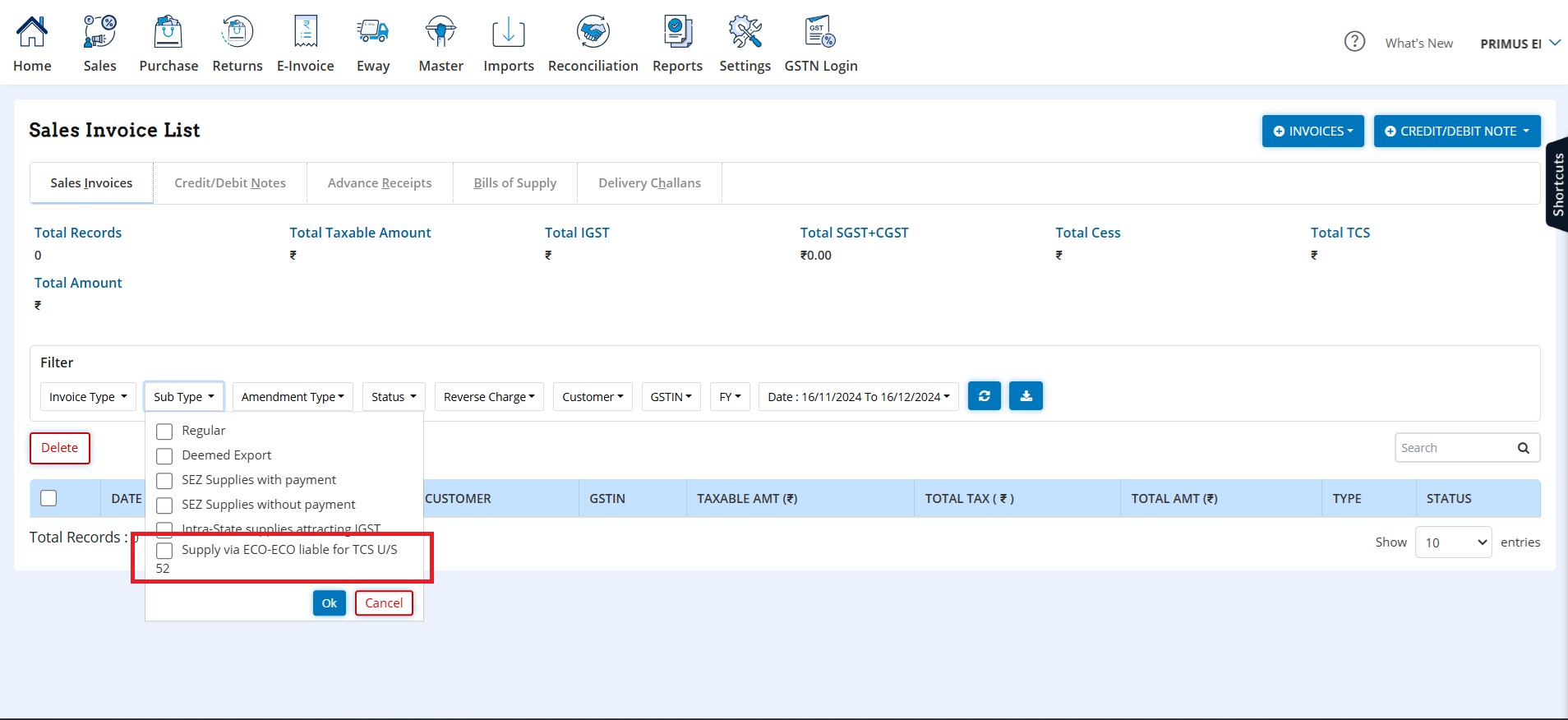Expand the Amendment Type filter dropdown

pos(293,397)
